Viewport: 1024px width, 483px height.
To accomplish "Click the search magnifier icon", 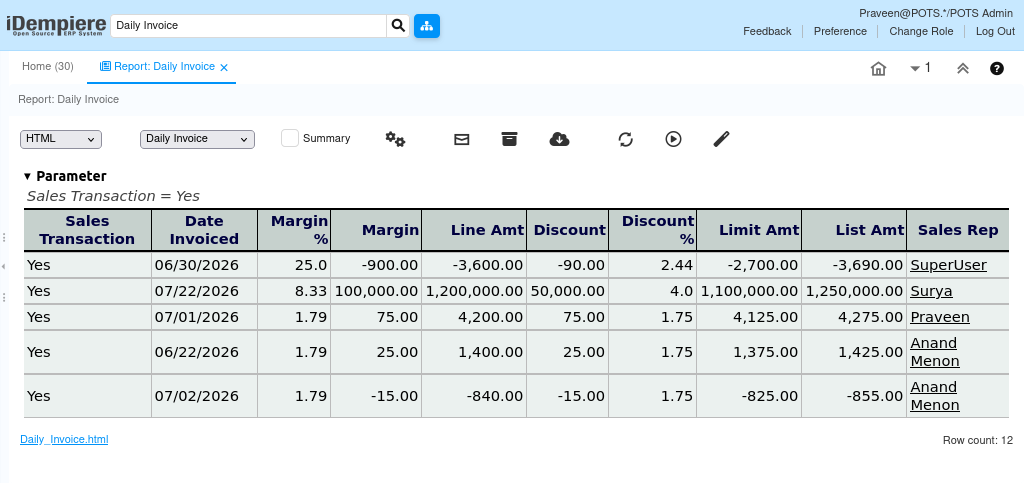I will (x=398, y=26).
